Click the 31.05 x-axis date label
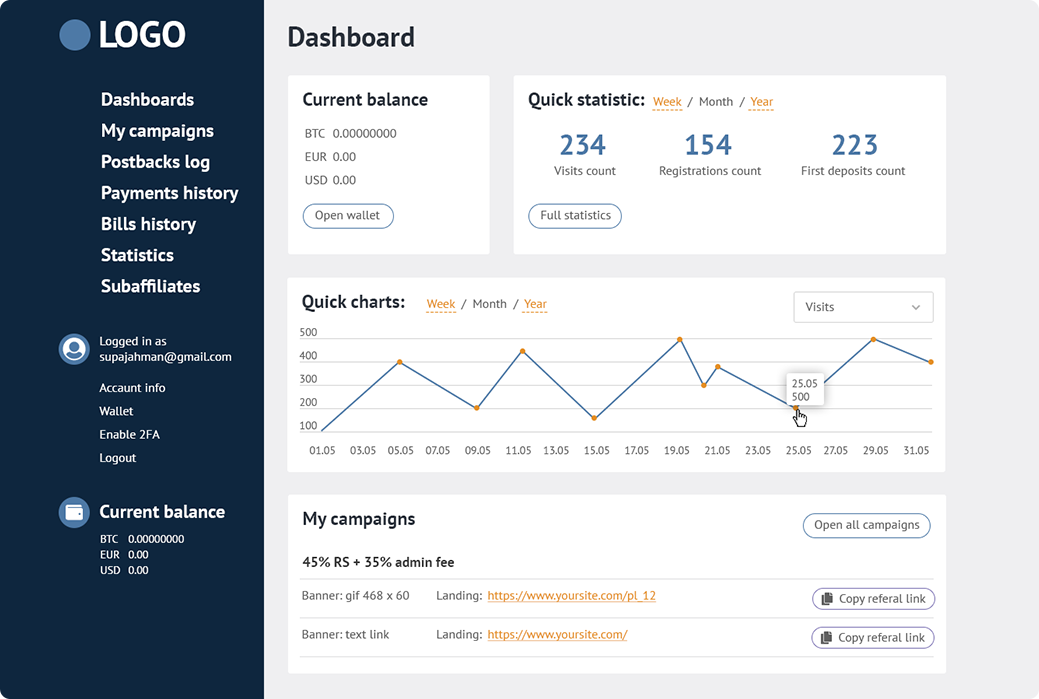 pyautogui.click(x=916, y=451)
